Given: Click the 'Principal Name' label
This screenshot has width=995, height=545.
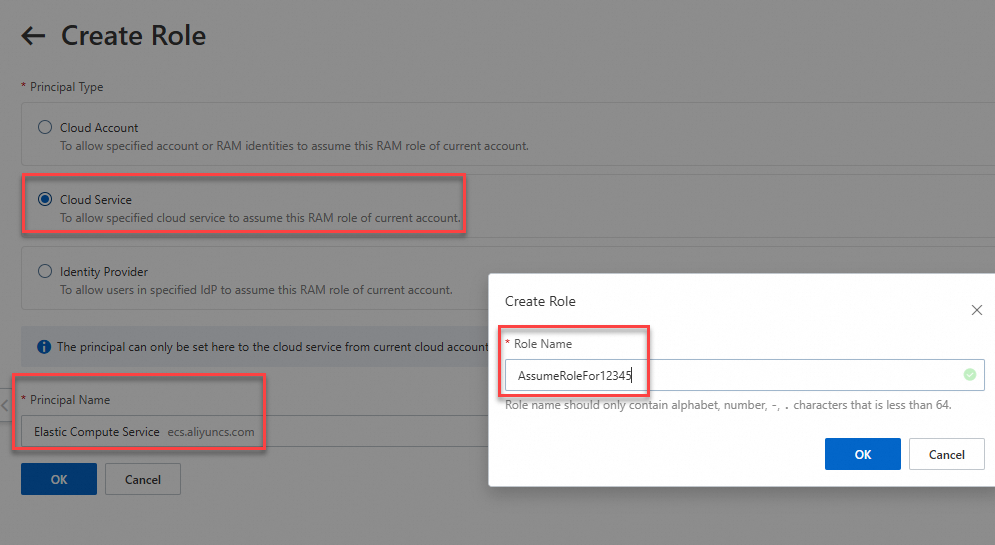Looking at the screenshot, I should pyautogui.click(x=70, y=400).
